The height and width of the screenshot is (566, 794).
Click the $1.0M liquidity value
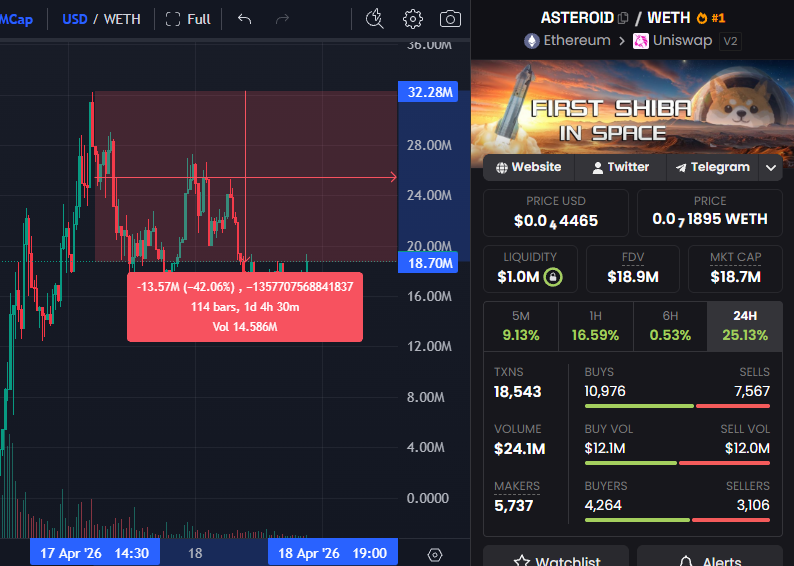pos(518,277)
